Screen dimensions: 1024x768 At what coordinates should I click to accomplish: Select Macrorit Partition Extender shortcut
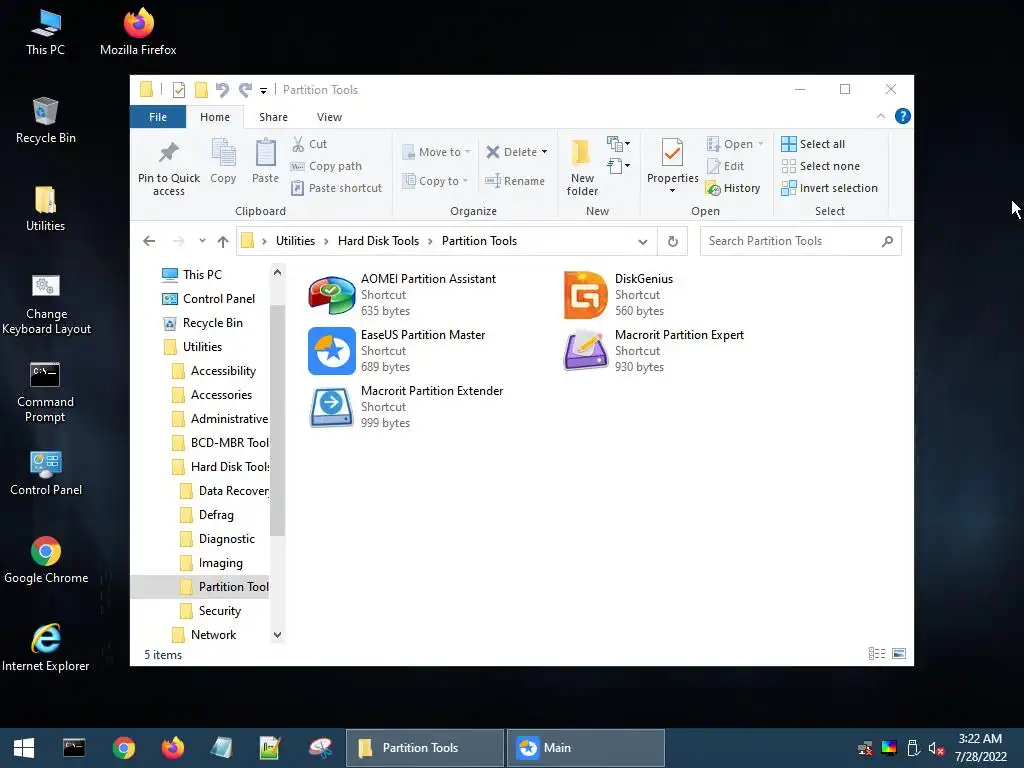pos(406,407)
